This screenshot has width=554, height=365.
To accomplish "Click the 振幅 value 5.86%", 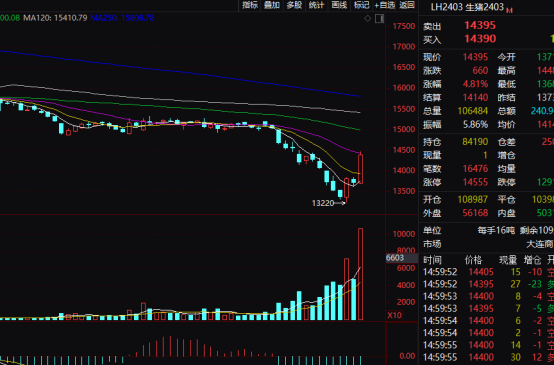I will coord(475,124).
